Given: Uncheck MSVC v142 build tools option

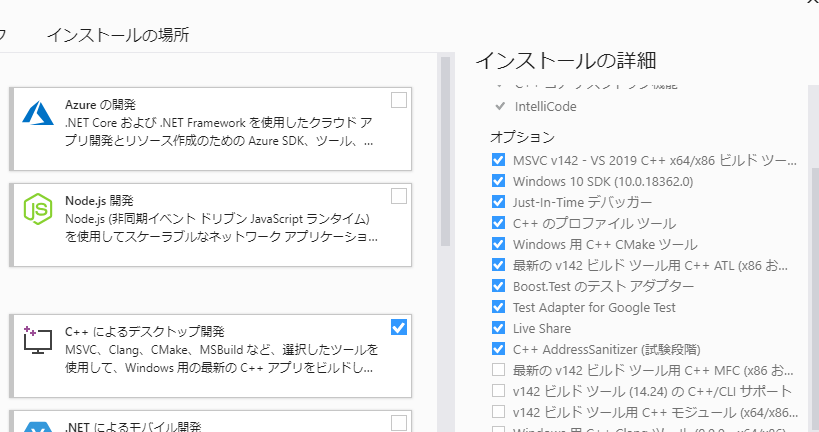Looking at the screenshot, I should click(x=498, y=160).
